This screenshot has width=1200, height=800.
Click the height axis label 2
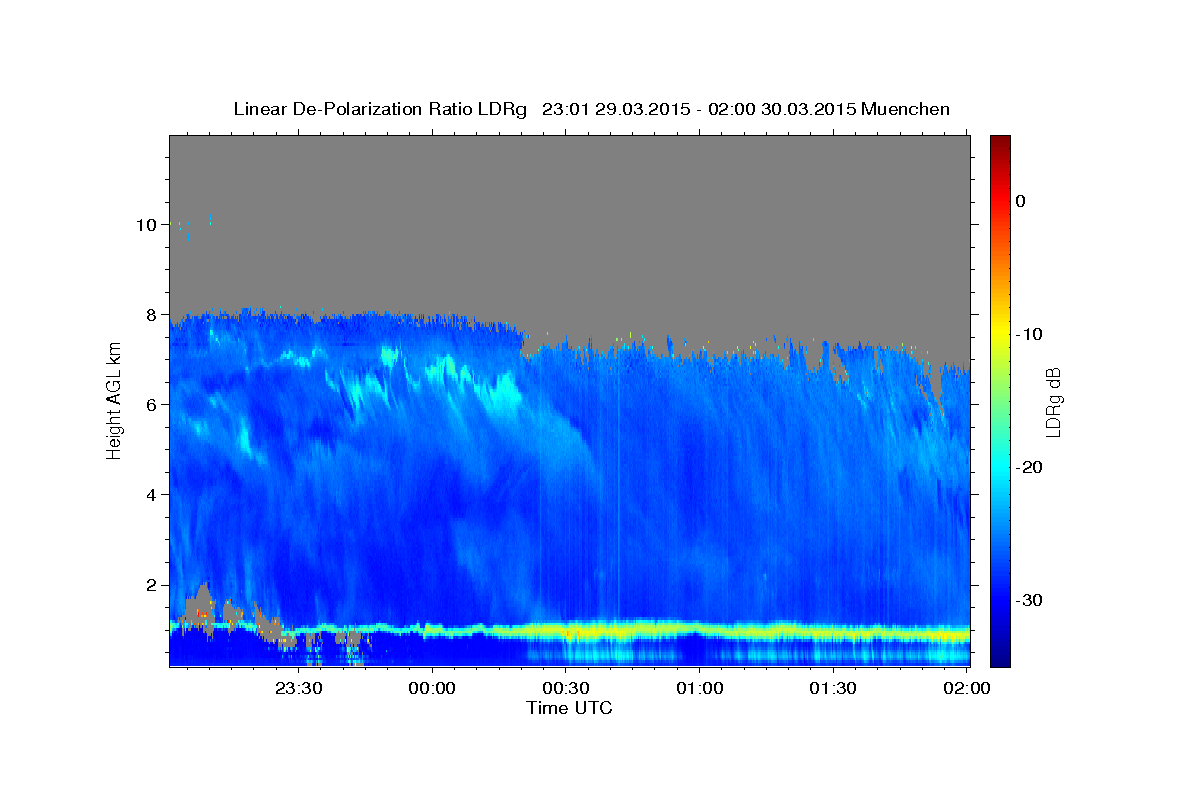(152, 585)
